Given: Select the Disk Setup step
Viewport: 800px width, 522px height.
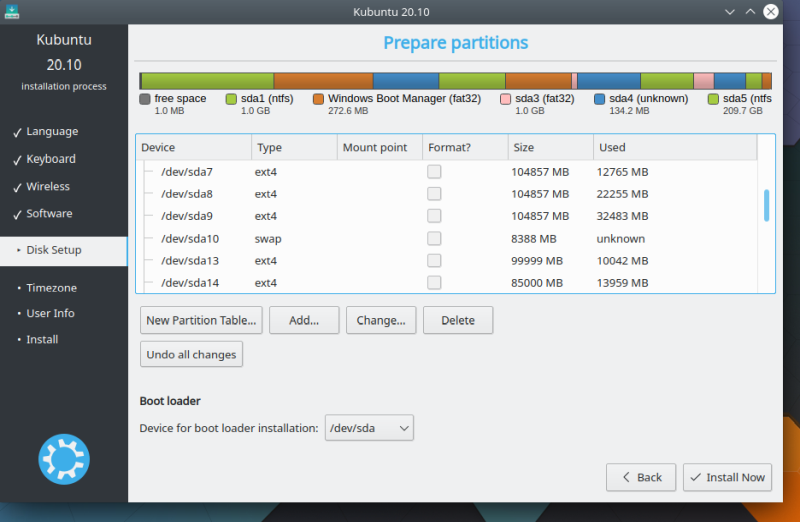Looking at the screenshot, I should (x=63, y=251).
